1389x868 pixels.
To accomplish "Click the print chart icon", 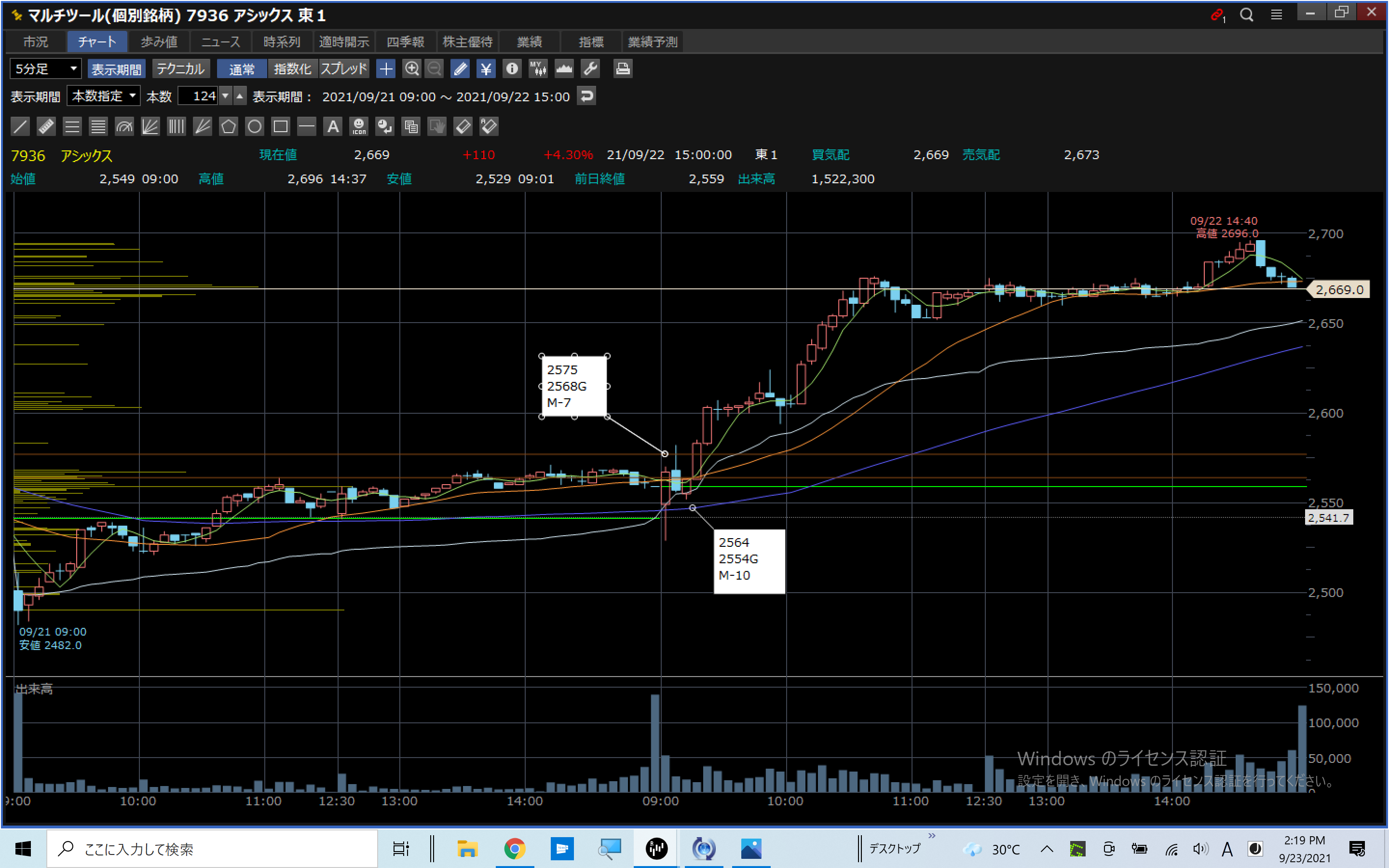I will pos(623,69).
